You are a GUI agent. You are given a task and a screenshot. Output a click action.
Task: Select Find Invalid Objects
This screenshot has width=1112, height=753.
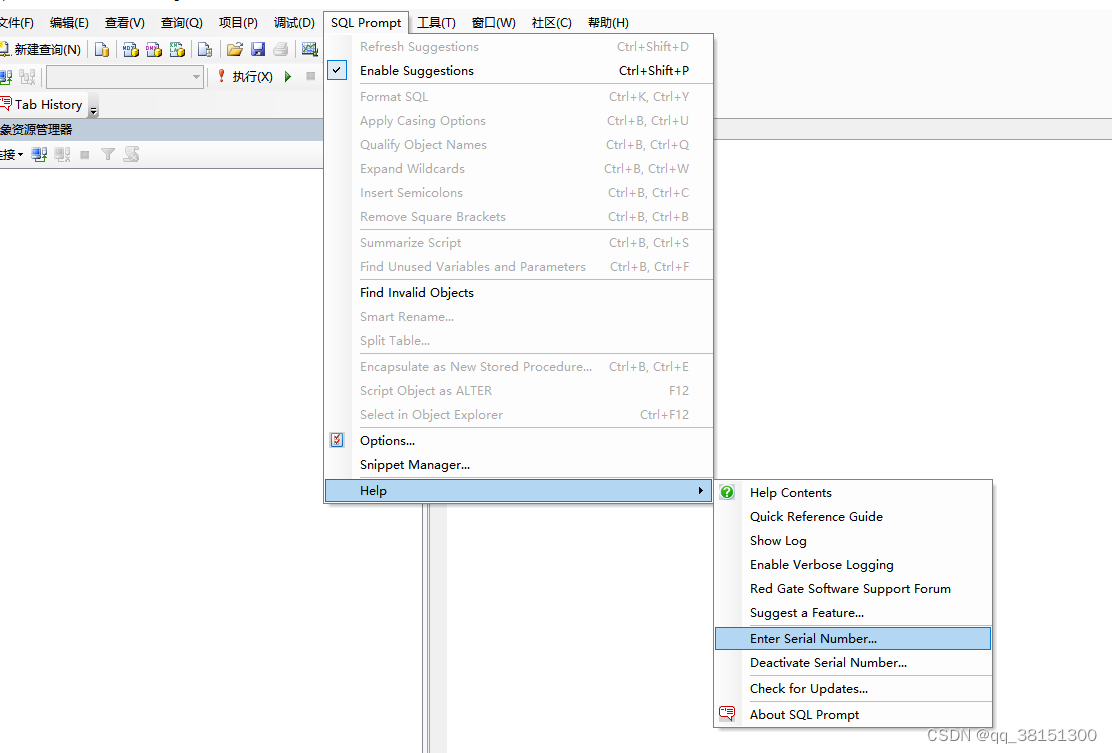coord(416,293)
